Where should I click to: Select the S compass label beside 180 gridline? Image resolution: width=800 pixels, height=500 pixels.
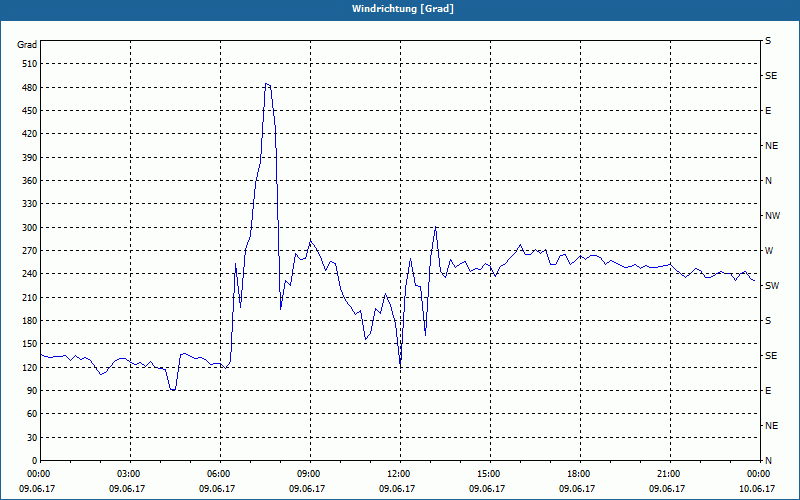pyautogui.click(x=768, y=320)
